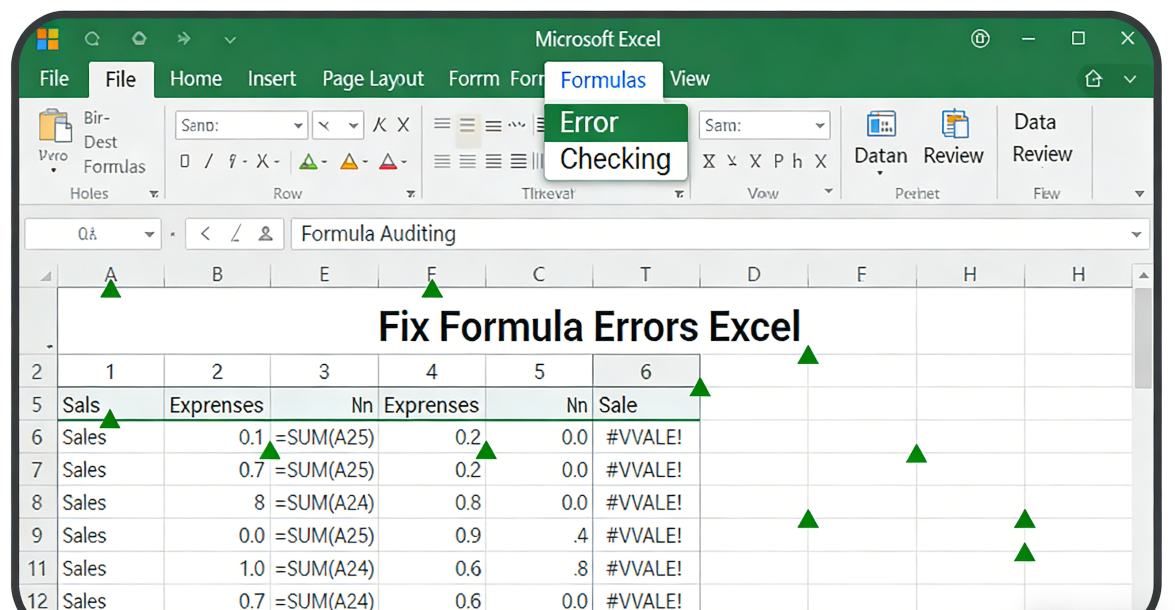
Task: Open the Holes group dialog launcher
Action: [x=154, y=194]
